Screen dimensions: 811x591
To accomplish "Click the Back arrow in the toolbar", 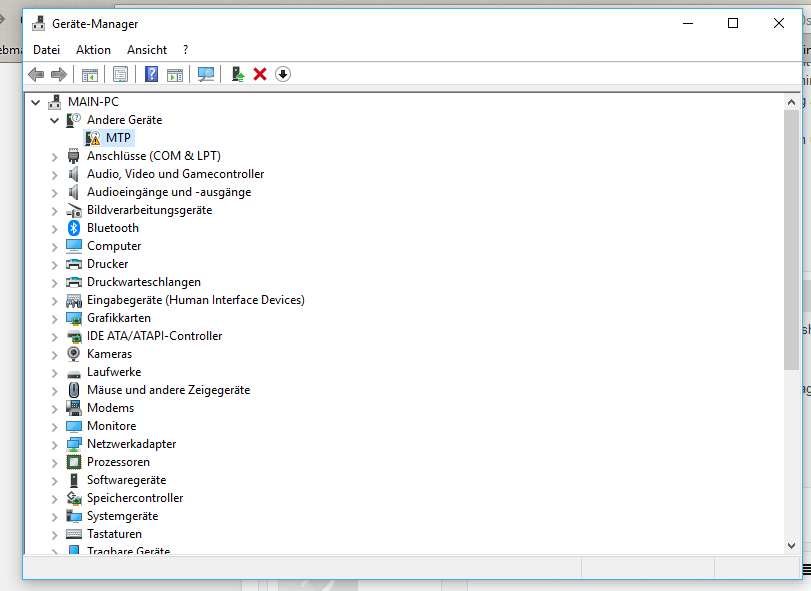I will coord(36,74).
